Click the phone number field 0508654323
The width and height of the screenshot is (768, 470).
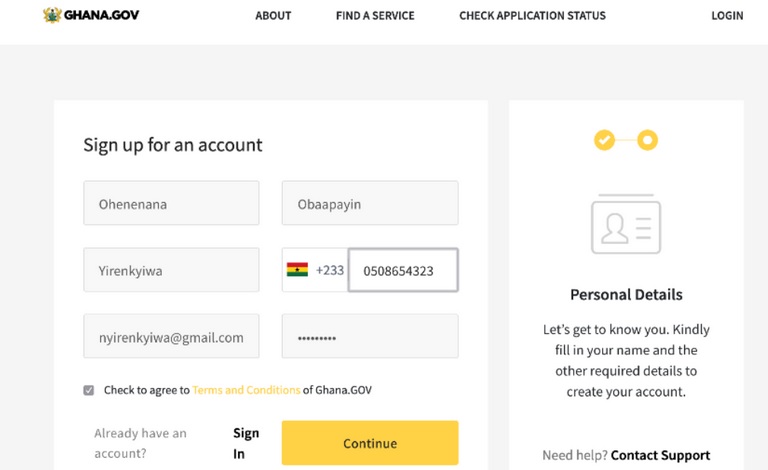pyautogui.click(x=403, y=270)
